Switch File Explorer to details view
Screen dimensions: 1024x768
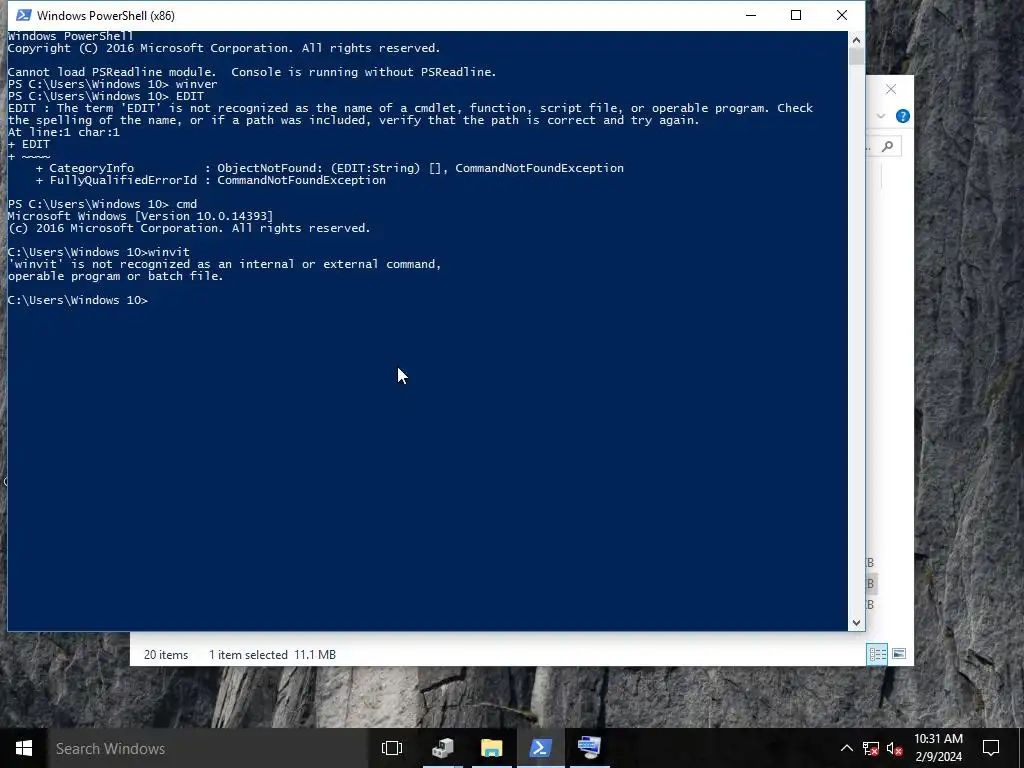pos(877,654)
